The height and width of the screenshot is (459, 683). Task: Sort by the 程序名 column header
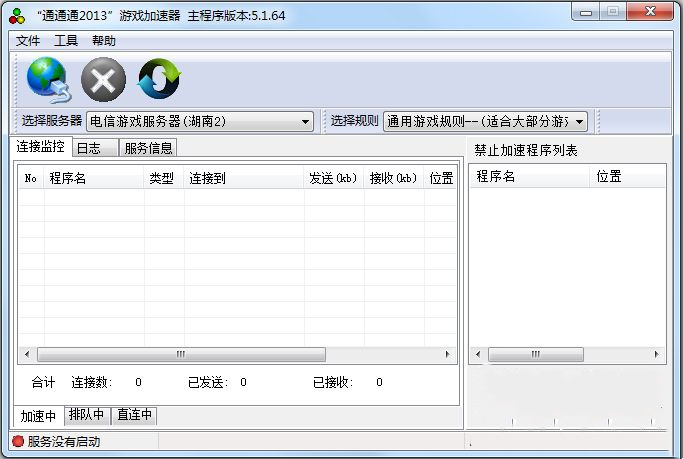pyautogui.click(x=94, y=178)
